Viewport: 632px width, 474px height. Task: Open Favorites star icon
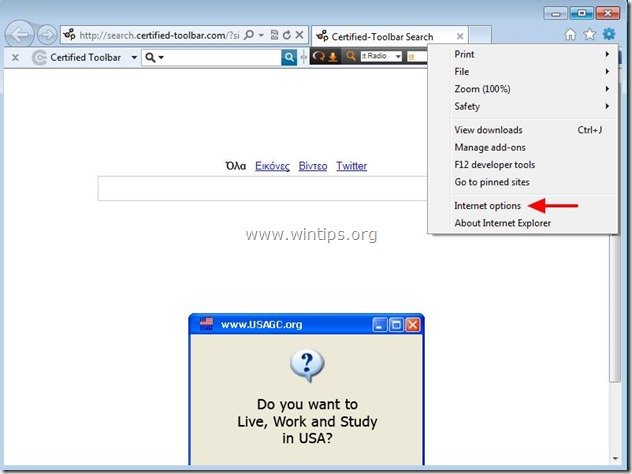click(589, 35)
